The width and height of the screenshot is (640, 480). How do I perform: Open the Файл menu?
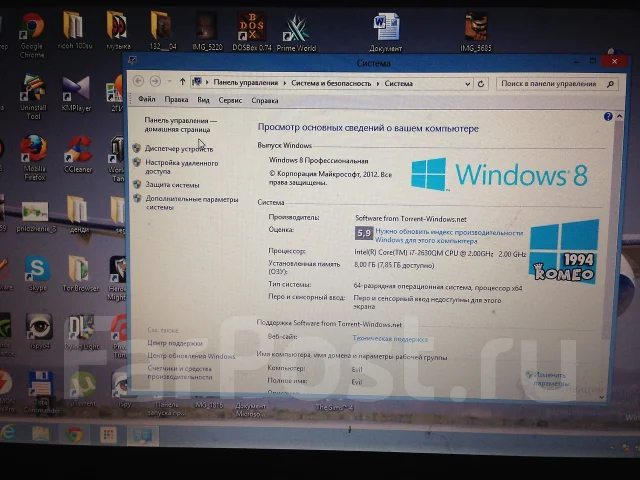(147, 99)
